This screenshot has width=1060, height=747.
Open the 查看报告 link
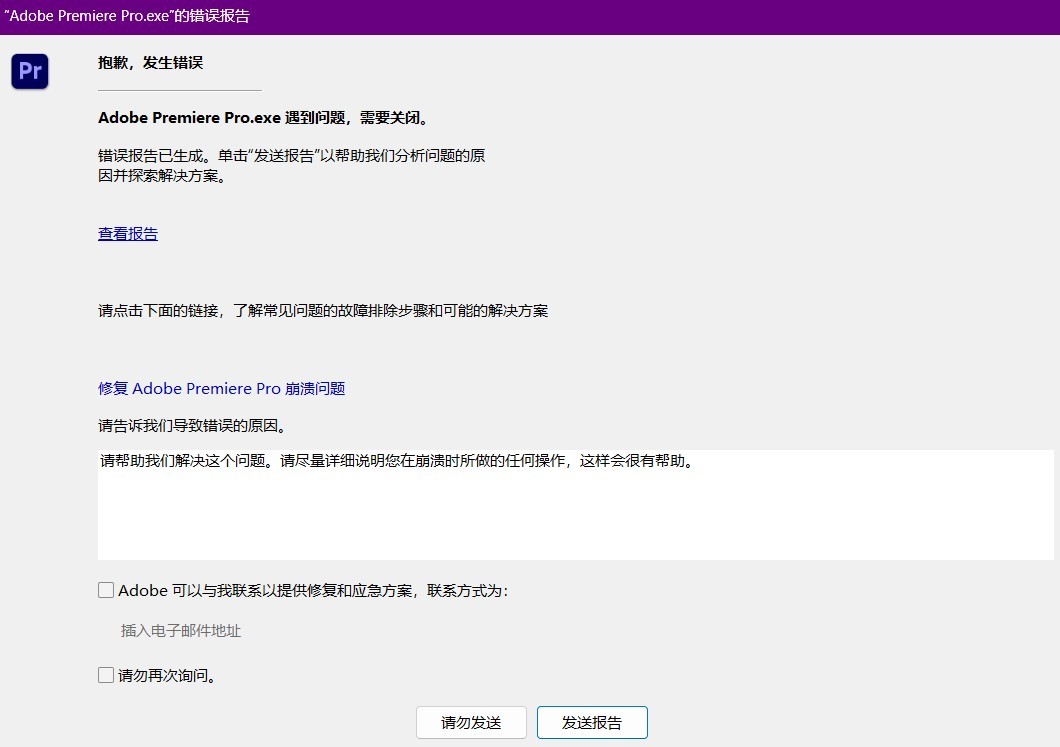pos(128,234)
